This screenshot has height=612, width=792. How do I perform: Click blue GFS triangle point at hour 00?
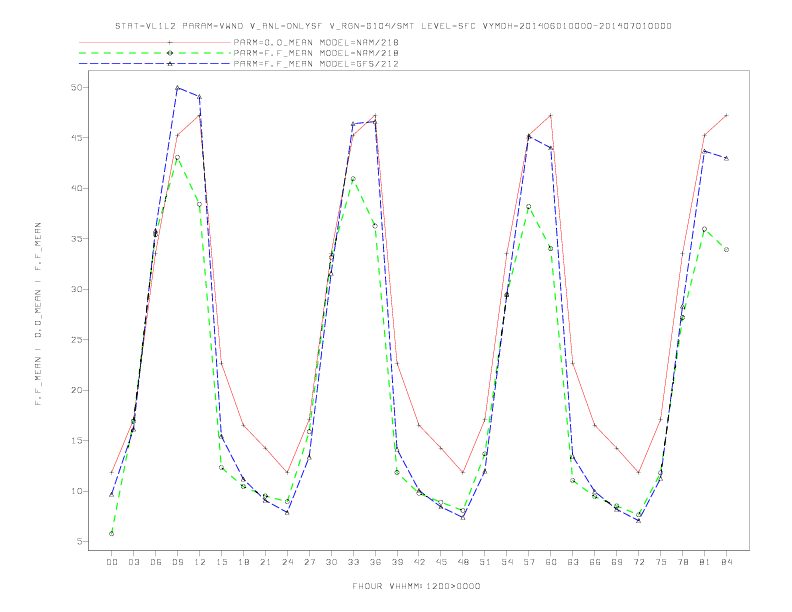coord(112,494)
